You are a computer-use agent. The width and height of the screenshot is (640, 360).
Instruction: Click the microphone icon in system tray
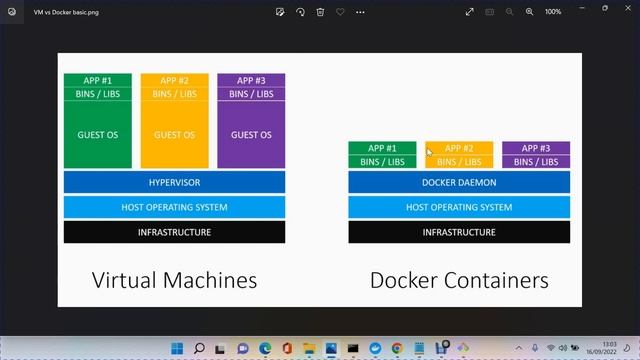point(535,348)
